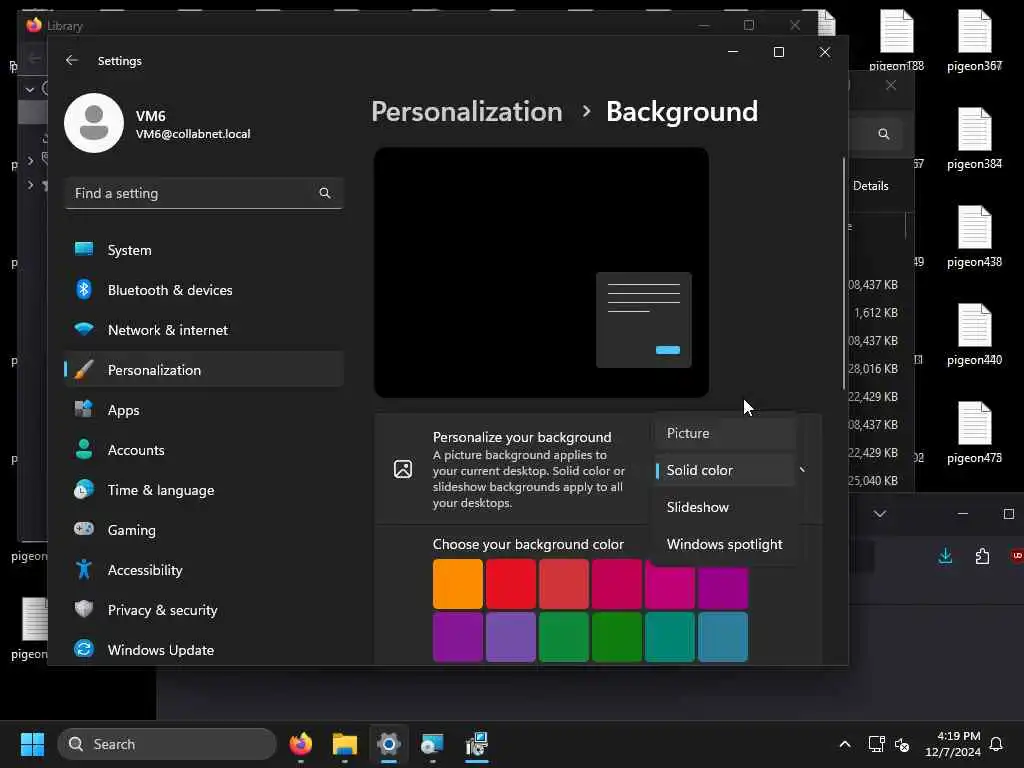Click the taskbar Search box
Image resolution: width=1024 pixels, height=768 pixels.
point(167,744)
